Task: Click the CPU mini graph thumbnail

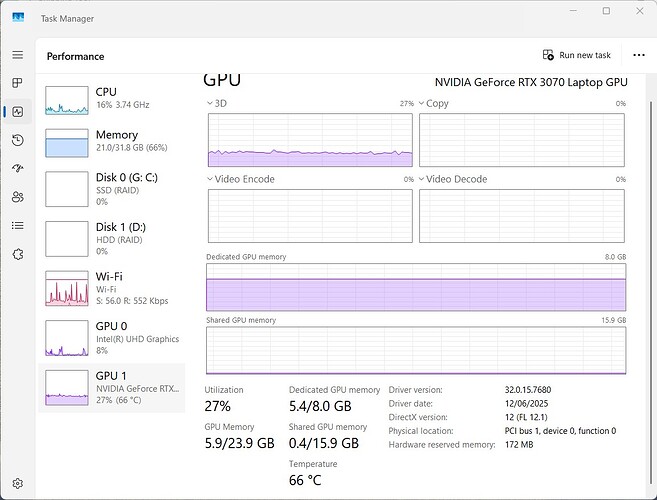Action: coord(67,100)
